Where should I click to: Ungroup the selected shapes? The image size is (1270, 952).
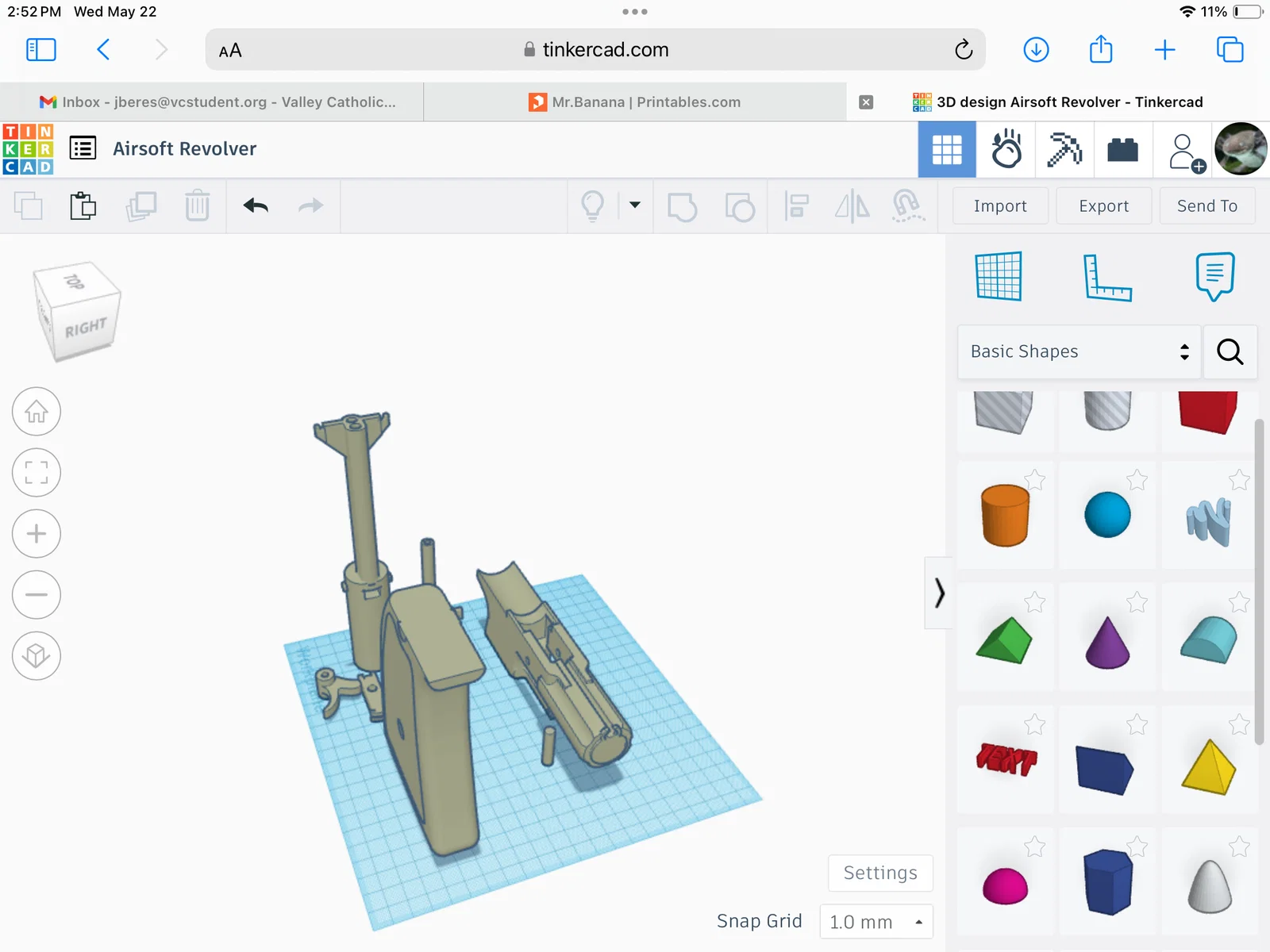(x=740, y=207)
